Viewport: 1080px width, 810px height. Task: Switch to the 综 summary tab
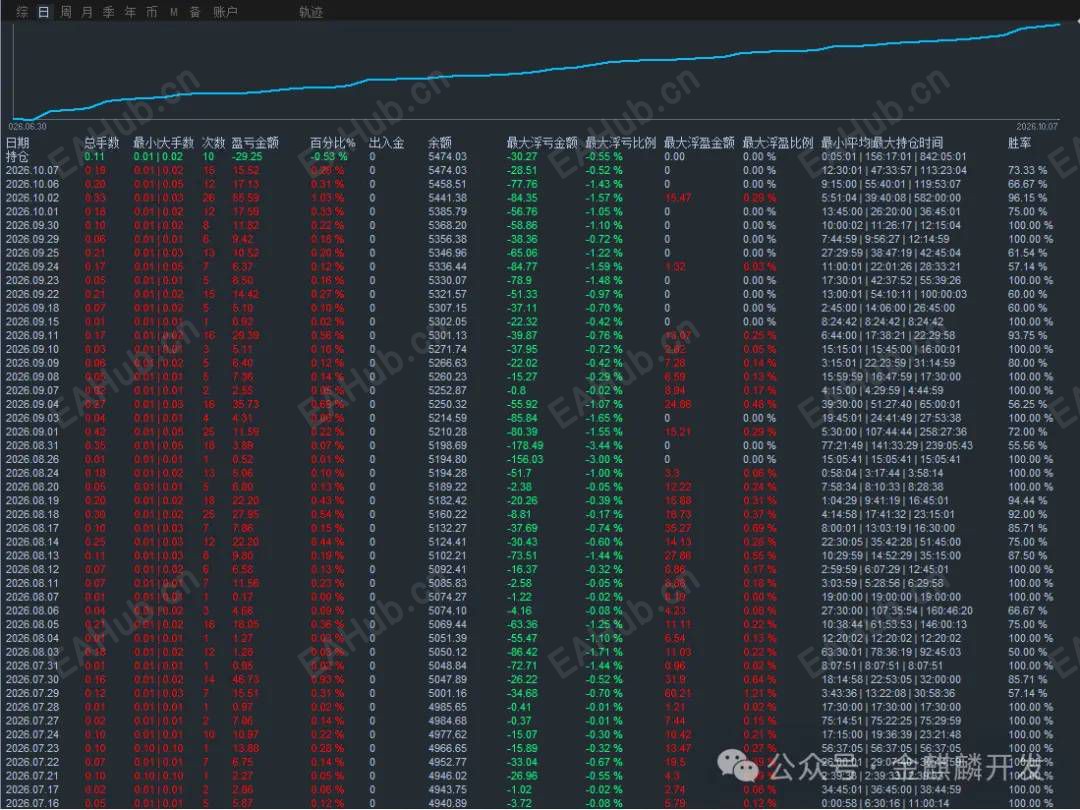[x=22, y=12]
